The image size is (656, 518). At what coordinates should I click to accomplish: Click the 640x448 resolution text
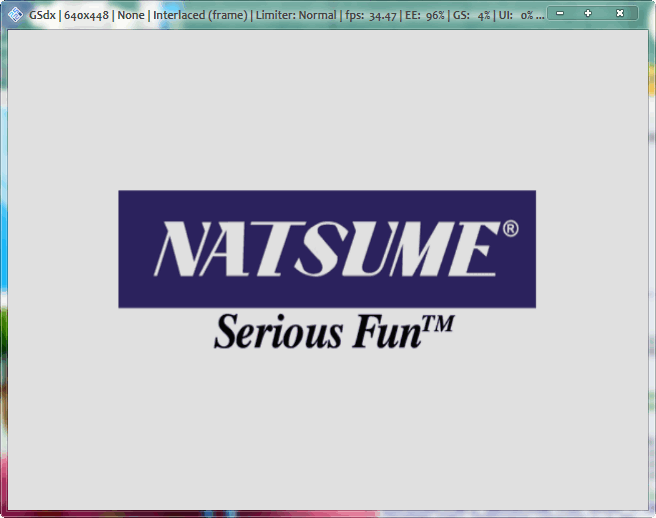[x=86, y=15]
